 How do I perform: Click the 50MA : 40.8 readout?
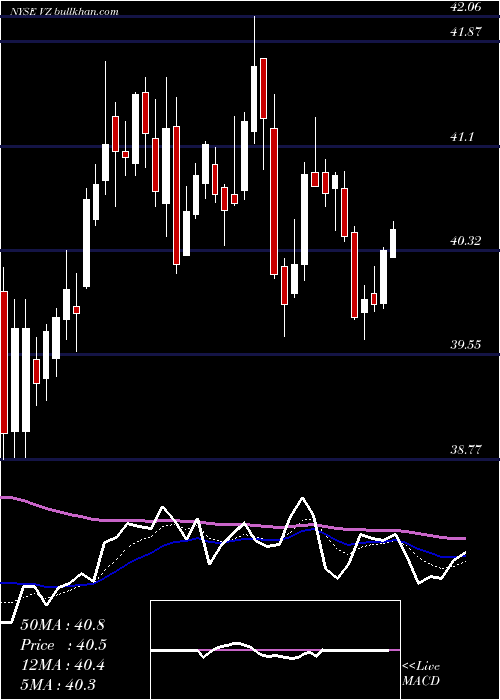point(62,625)
